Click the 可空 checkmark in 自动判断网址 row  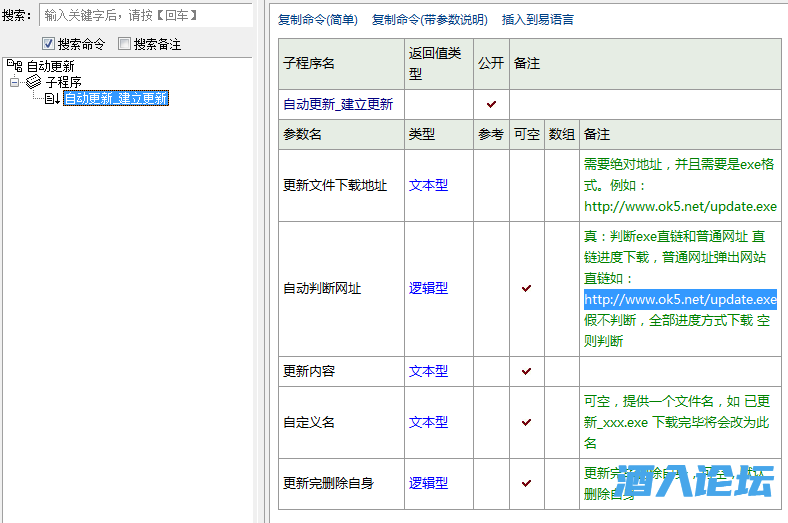(x=526, y=288)
